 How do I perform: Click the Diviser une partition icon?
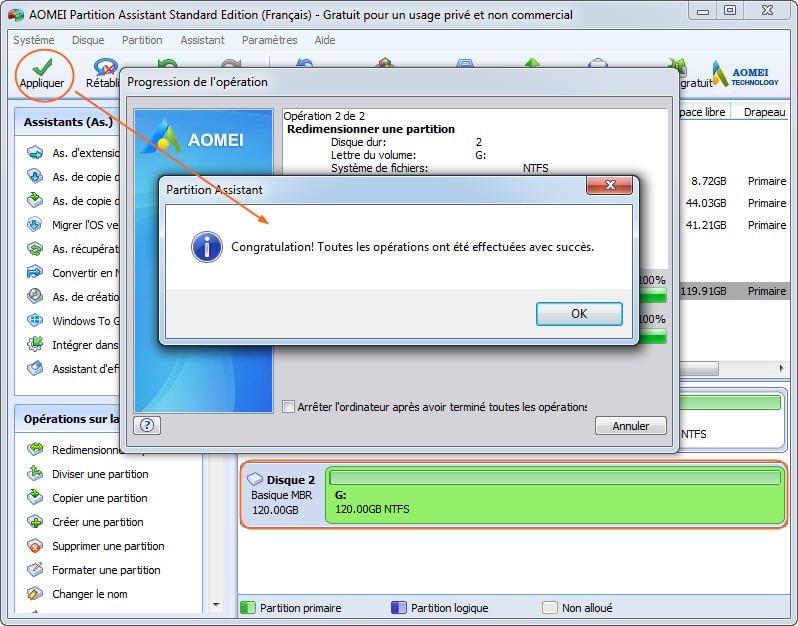[35, 473]
